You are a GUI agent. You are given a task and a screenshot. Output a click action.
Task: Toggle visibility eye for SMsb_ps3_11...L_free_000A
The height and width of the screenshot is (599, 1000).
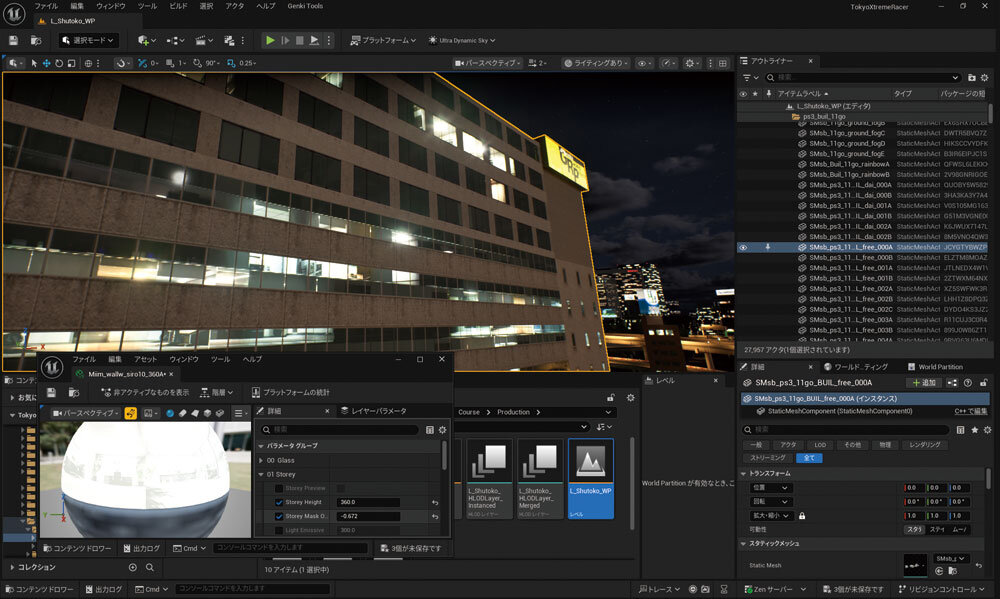(743, 247)
